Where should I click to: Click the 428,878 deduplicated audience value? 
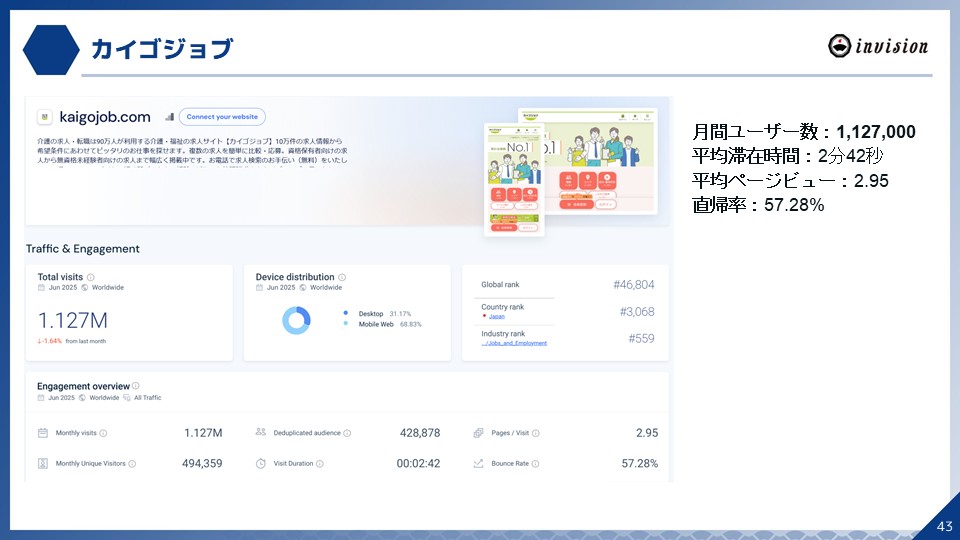[x=420, y=433]
